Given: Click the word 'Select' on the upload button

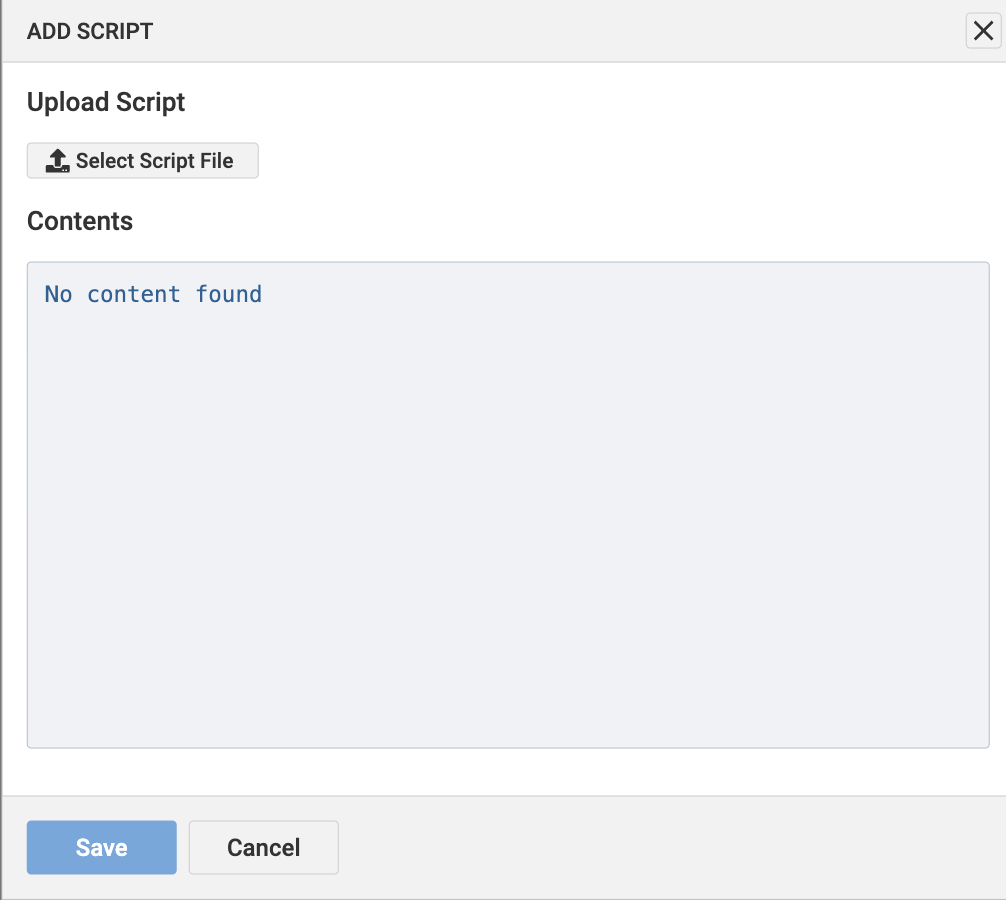Looking at the screenshot, I should pyautogui.click(x=103, y=161).
